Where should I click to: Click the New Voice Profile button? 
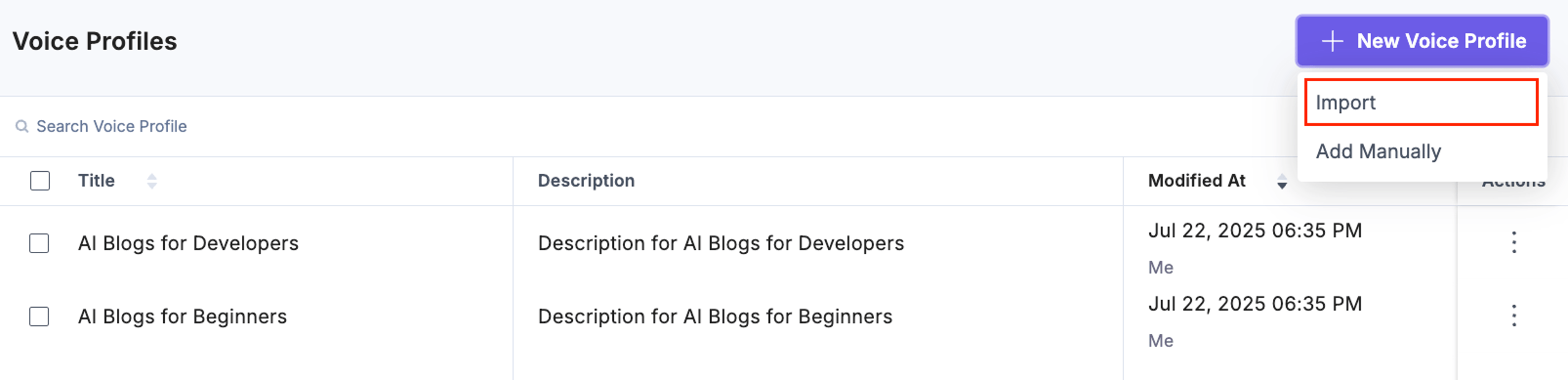[1422, 41]
